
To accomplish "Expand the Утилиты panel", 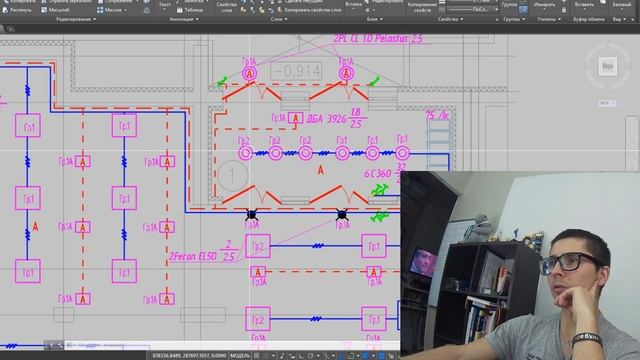I will click(x=549, y=19).
